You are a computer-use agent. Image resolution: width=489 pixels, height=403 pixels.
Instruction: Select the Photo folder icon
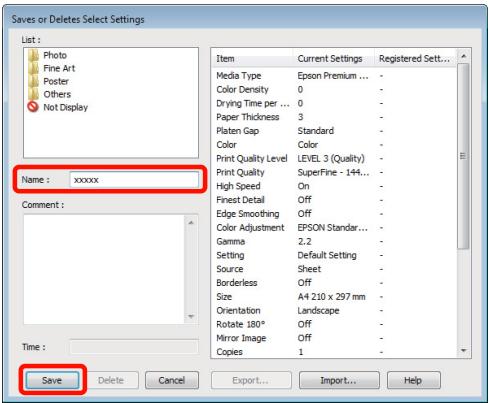pyautogui.click(x=33, y=55)
